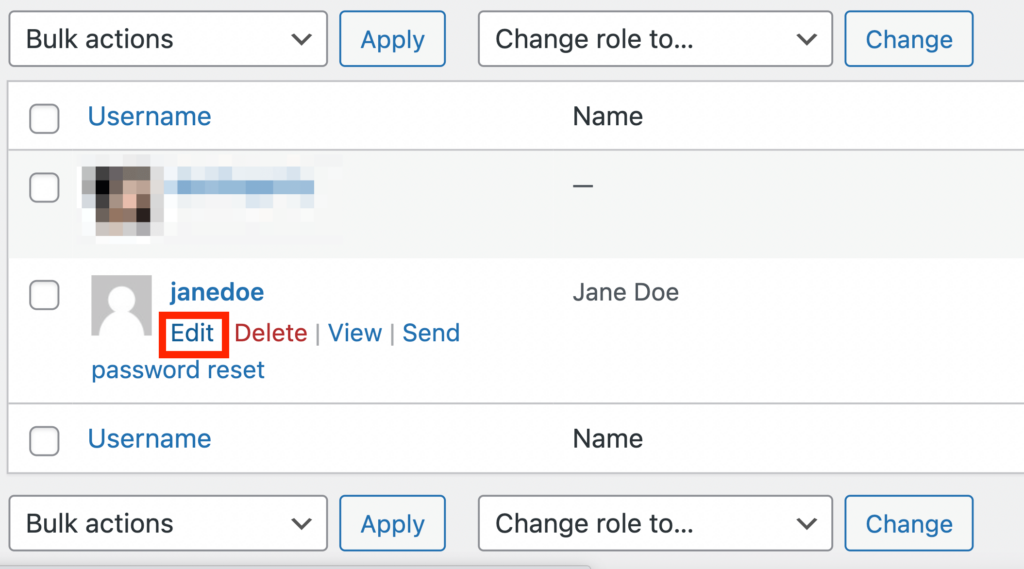
Task: Expand the bottom Change role to… dropdown
Action: tap(655, 524)
